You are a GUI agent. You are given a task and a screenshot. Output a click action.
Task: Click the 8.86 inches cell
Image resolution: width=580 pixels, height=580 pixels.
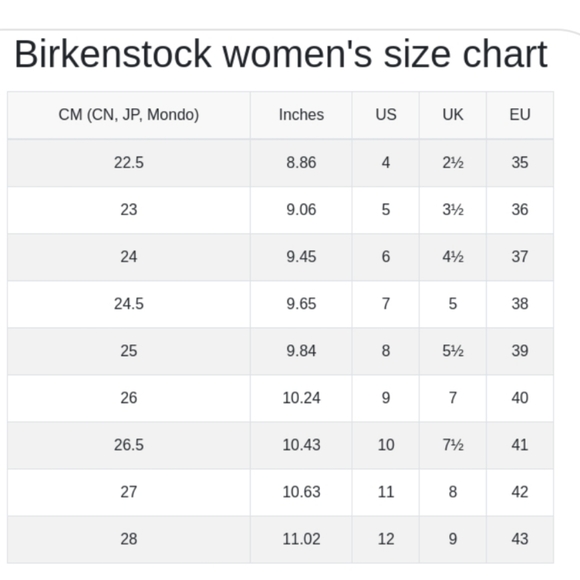(x=301, y=163)
